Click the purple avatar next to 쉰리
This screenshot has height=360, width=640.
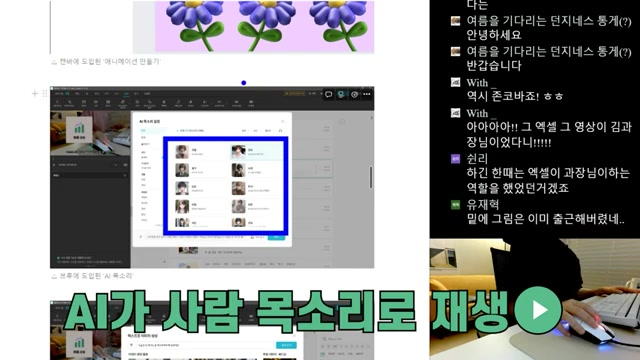click(456, 159)
